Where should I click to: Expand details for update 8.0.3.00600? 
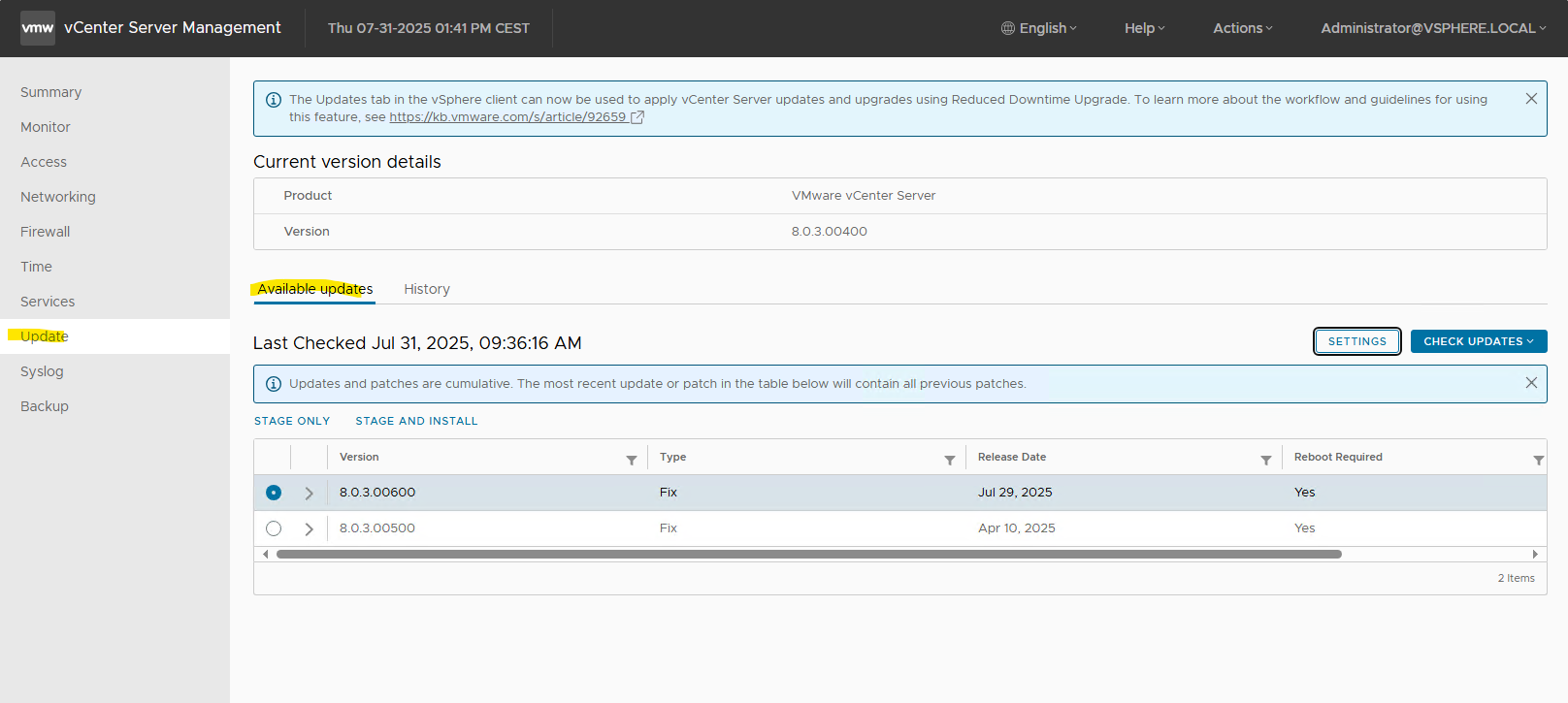(x=309, y=494)
